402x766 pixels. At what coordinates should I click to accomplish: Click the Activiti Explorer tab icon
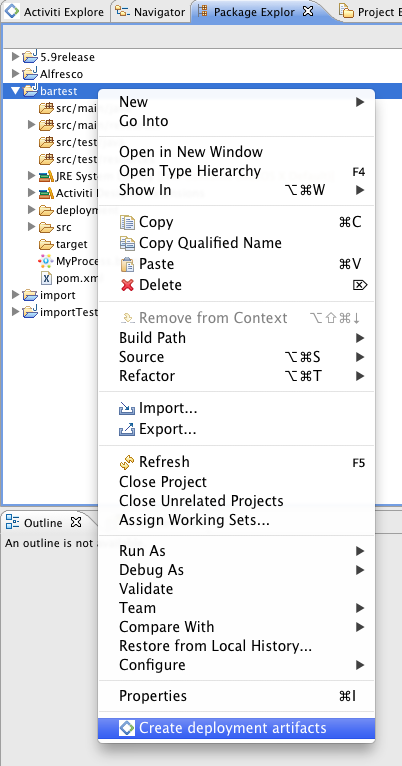(12, 11)
